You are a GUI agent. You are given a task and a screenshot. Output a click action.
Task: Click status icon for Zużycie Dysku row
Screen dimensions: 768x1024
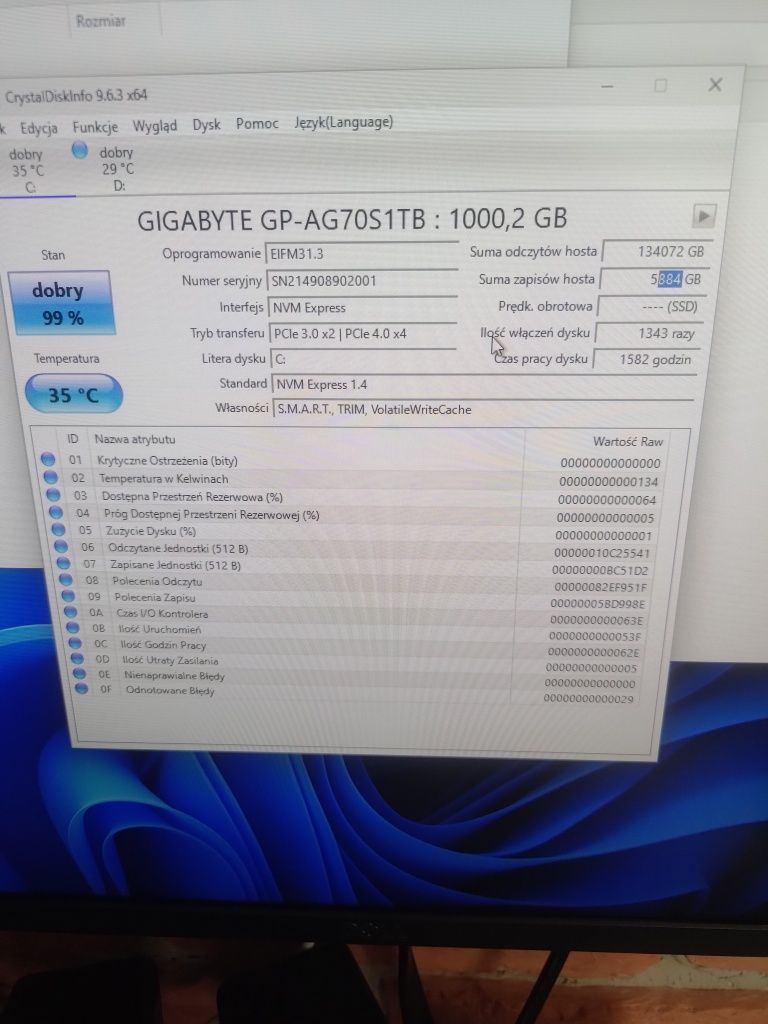point(58,530)
